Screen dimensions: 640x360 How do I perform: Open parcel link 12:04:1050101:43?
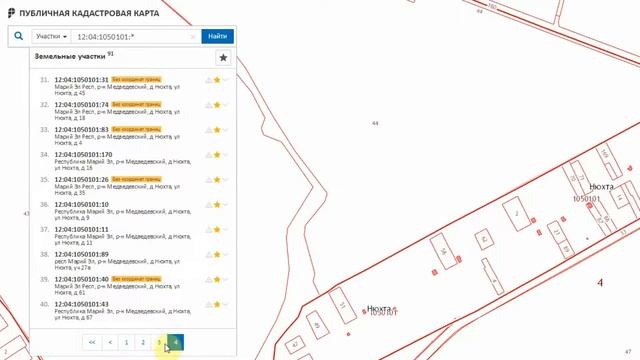pos(82,304)
